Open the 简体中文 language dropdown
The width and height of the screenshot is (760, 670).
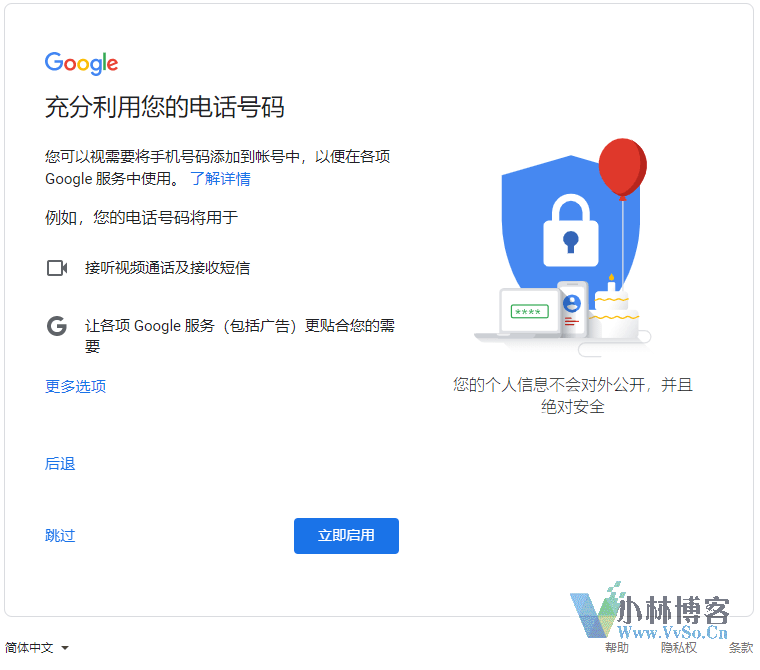coord(37,648)
